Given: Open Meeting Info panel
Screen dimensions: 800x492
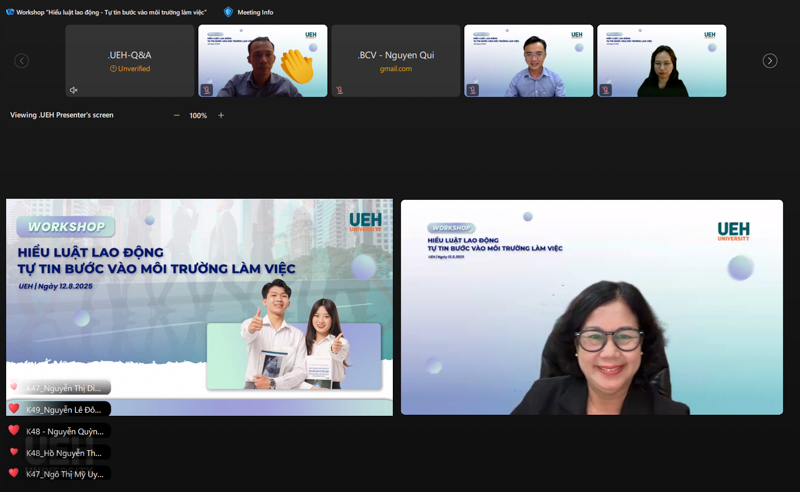Looking at the screenshot, I should coord(254,12).
